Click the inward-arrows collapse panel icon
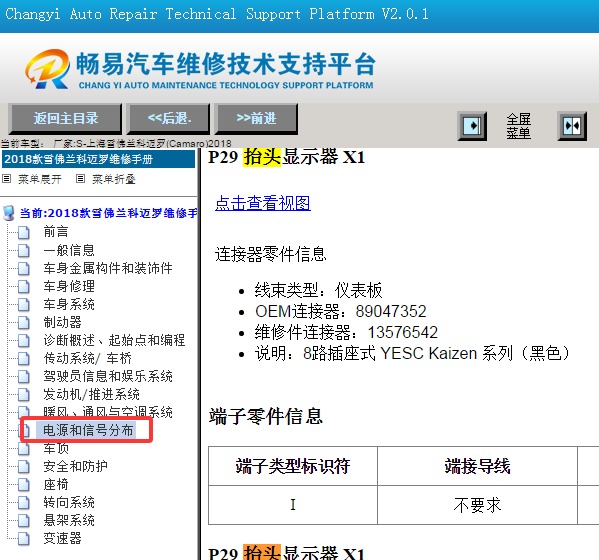 (x=572, y=126)
